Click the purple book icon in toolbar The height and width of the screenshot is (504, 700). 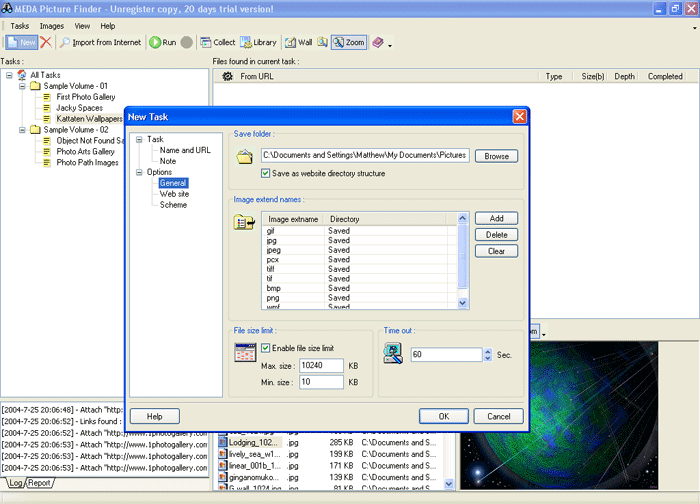378,42
